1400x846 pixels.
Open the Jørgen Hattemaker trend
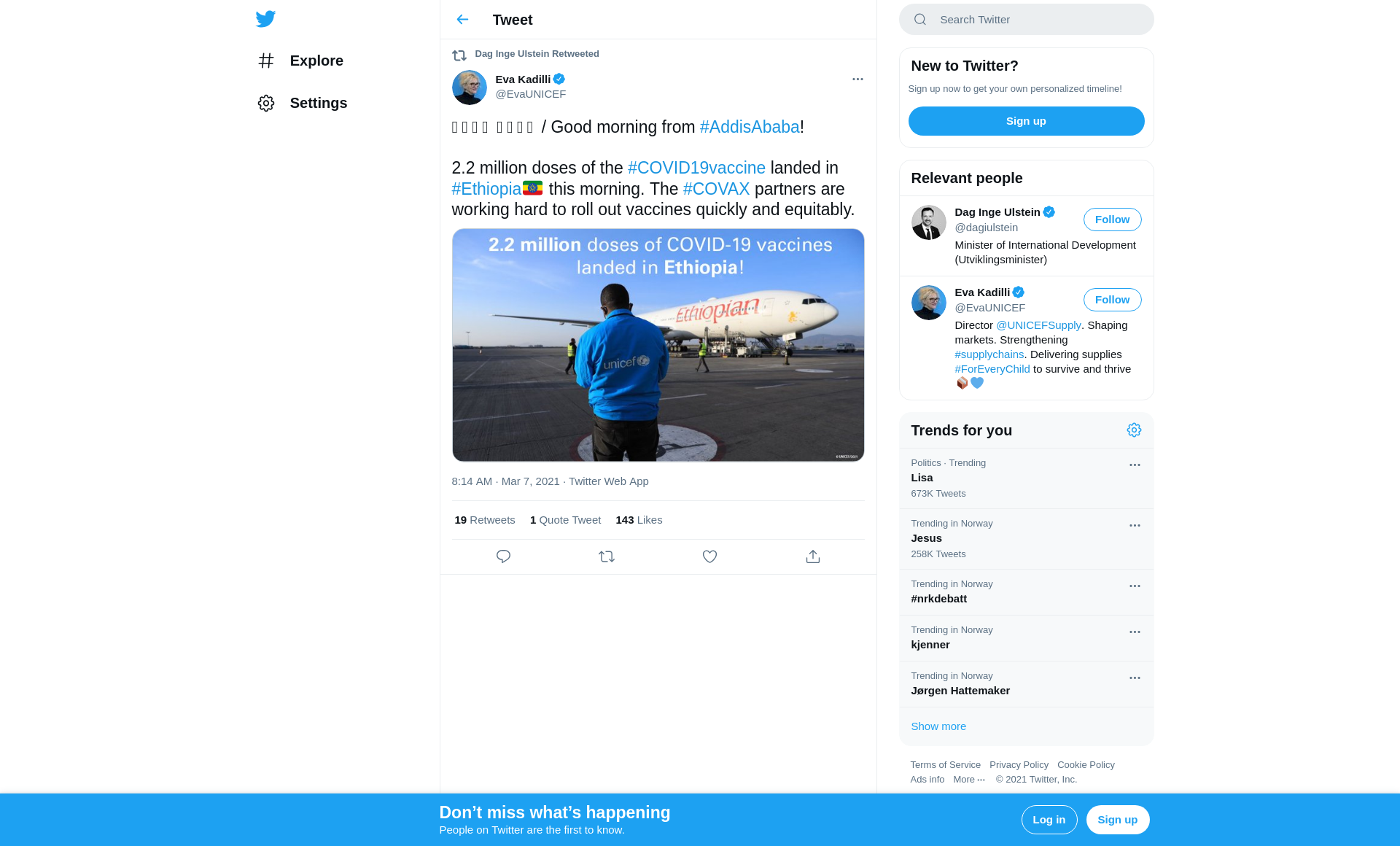coord(1026,684)
